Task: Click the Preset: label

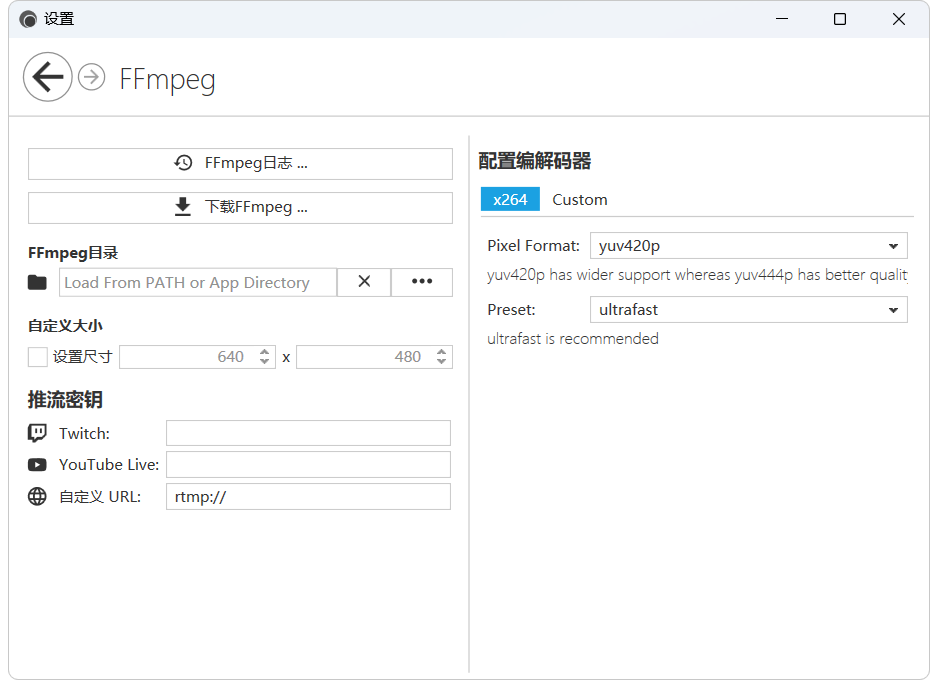Action: [x=512, y=310]
